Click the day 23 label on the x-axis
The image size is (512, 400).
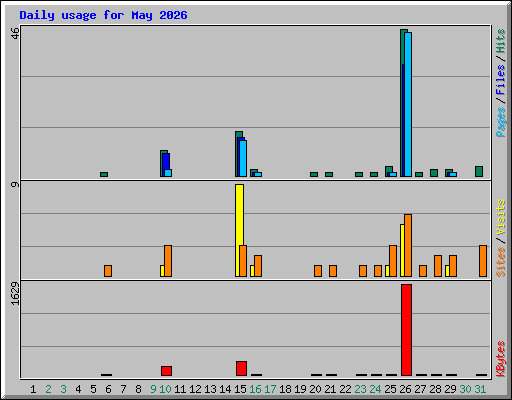[360, 389]
